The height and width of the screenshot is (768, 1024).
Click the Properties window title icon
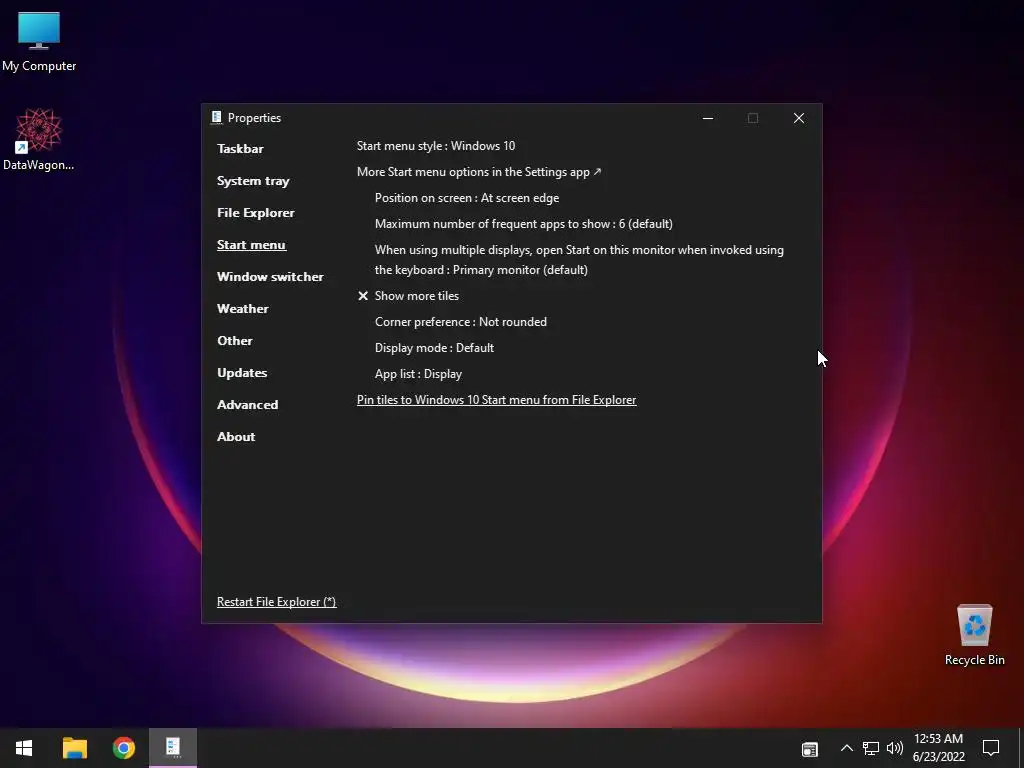point(216,118)
